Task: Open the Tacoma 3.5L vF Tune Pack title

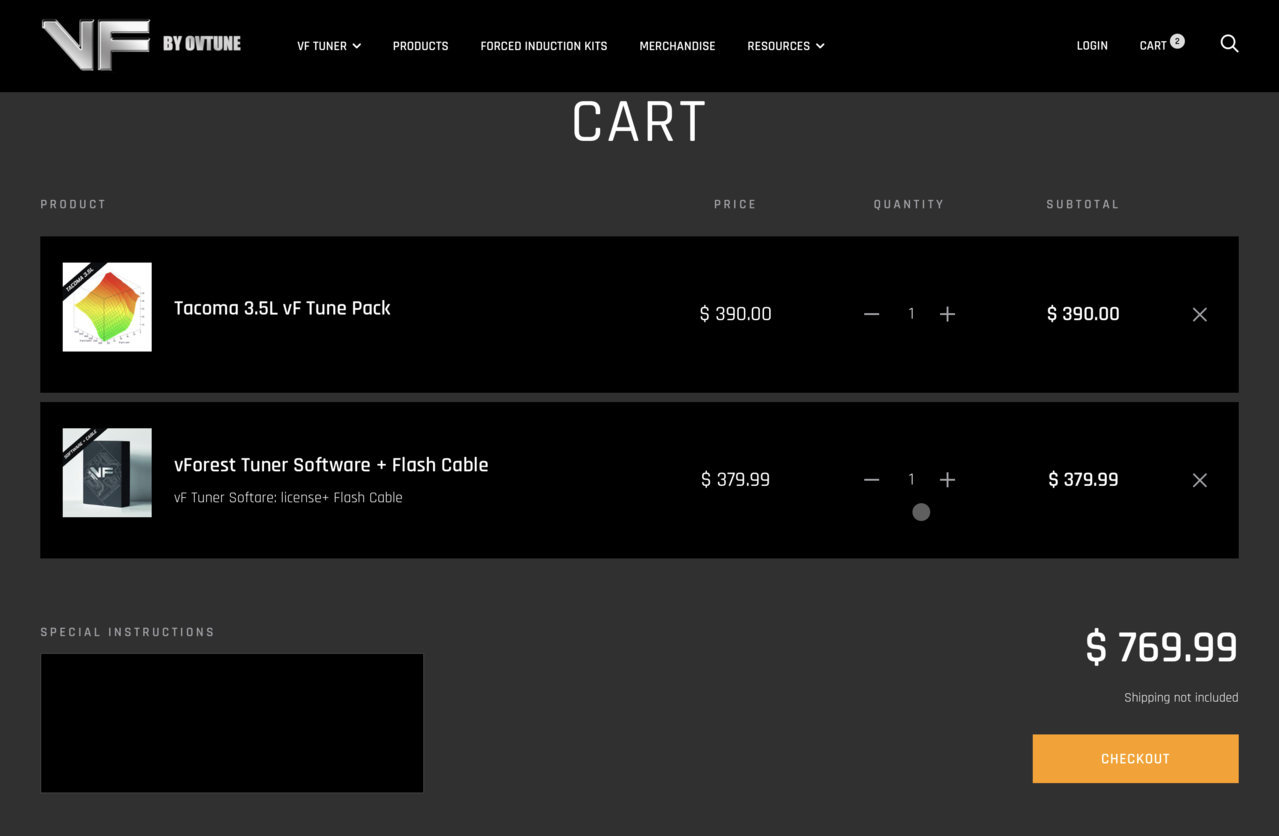Action: 282,308
